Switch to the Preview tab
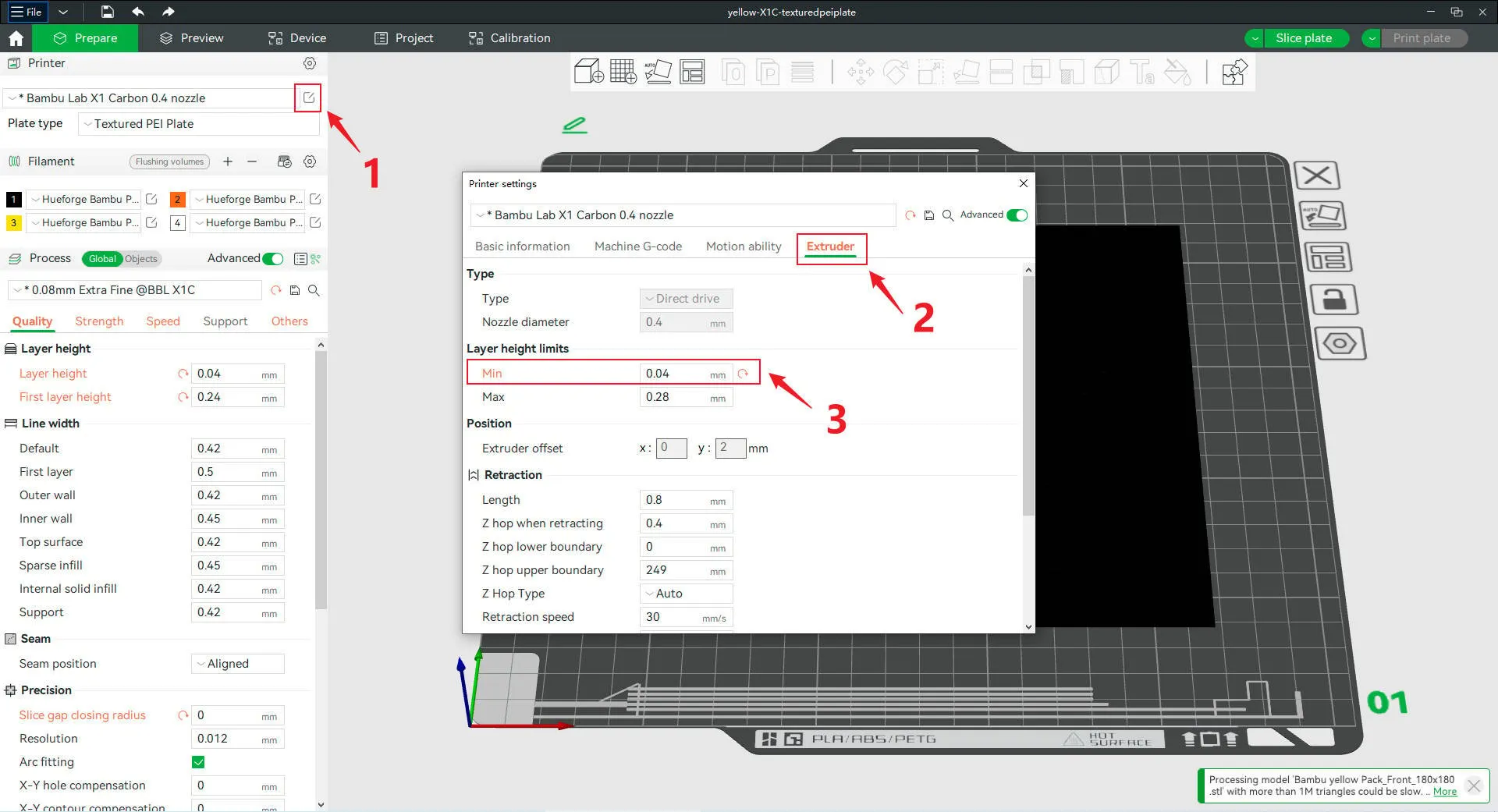Viewport: 1498px width, 812px height. point(191,38)
